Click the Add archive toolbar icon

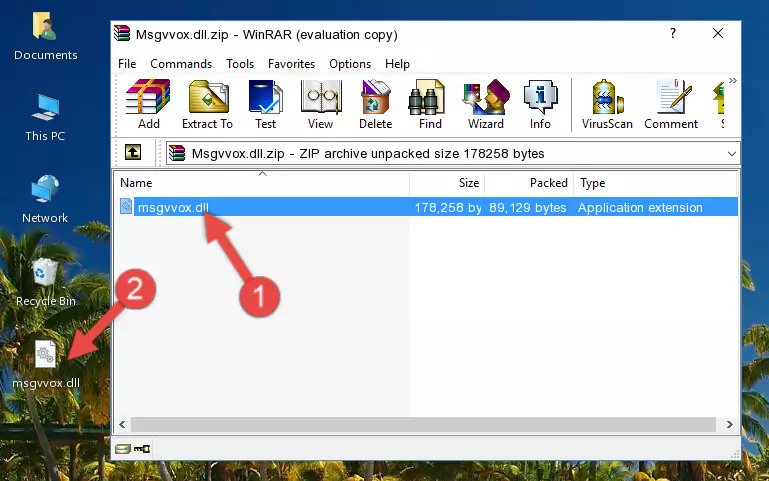[148, 97]
